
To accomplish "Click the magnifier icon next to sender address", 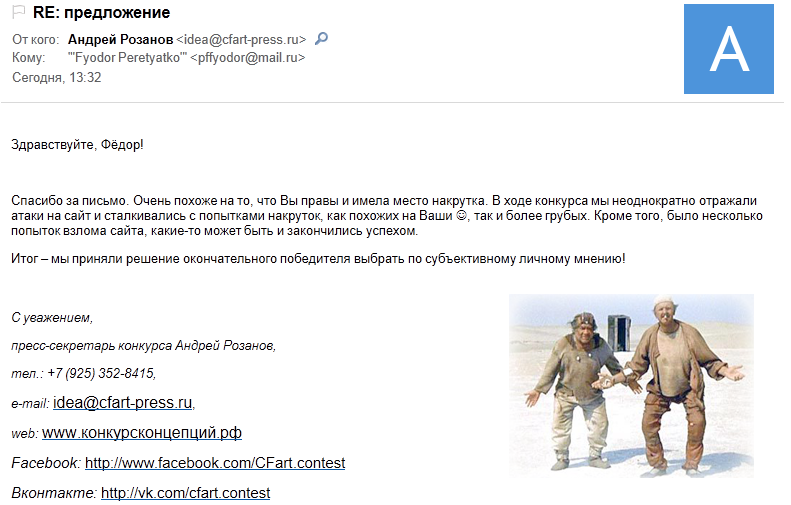I will point(321,38).
